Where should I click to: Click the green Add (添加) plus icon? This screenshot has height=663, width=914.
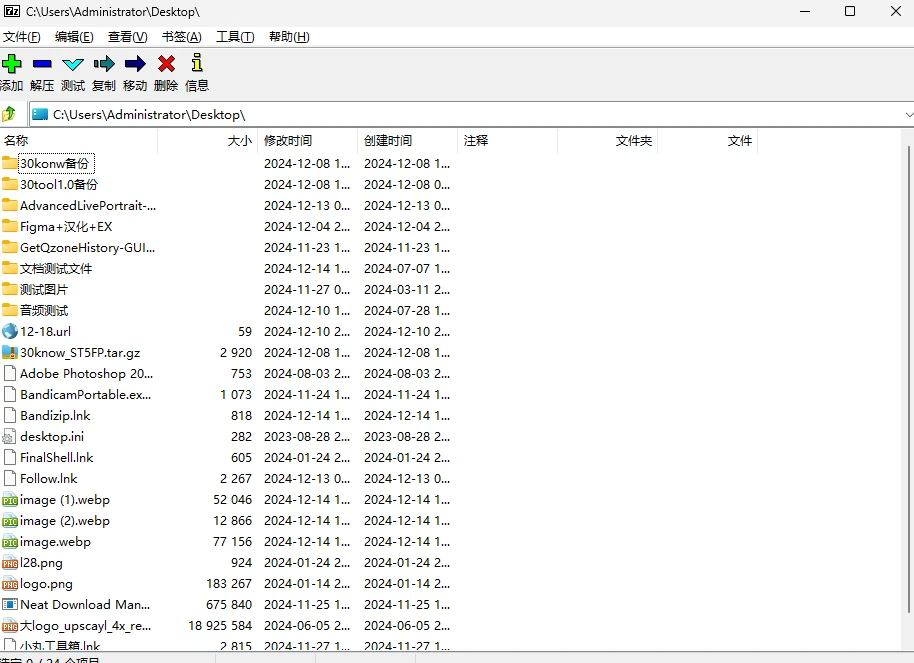pyautogui.click(x=12, y=64)
